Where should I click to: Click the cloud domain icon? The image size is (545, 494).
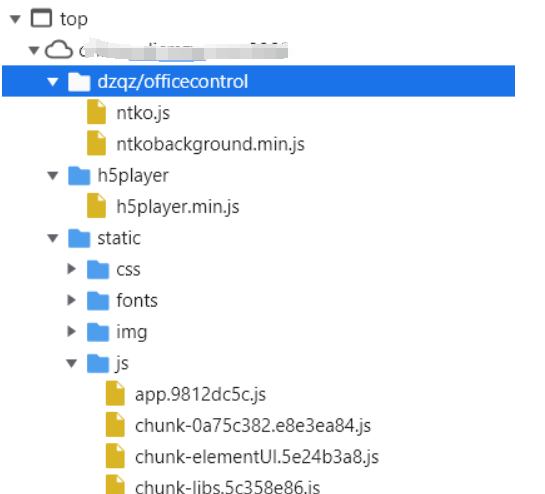[59, 50]
